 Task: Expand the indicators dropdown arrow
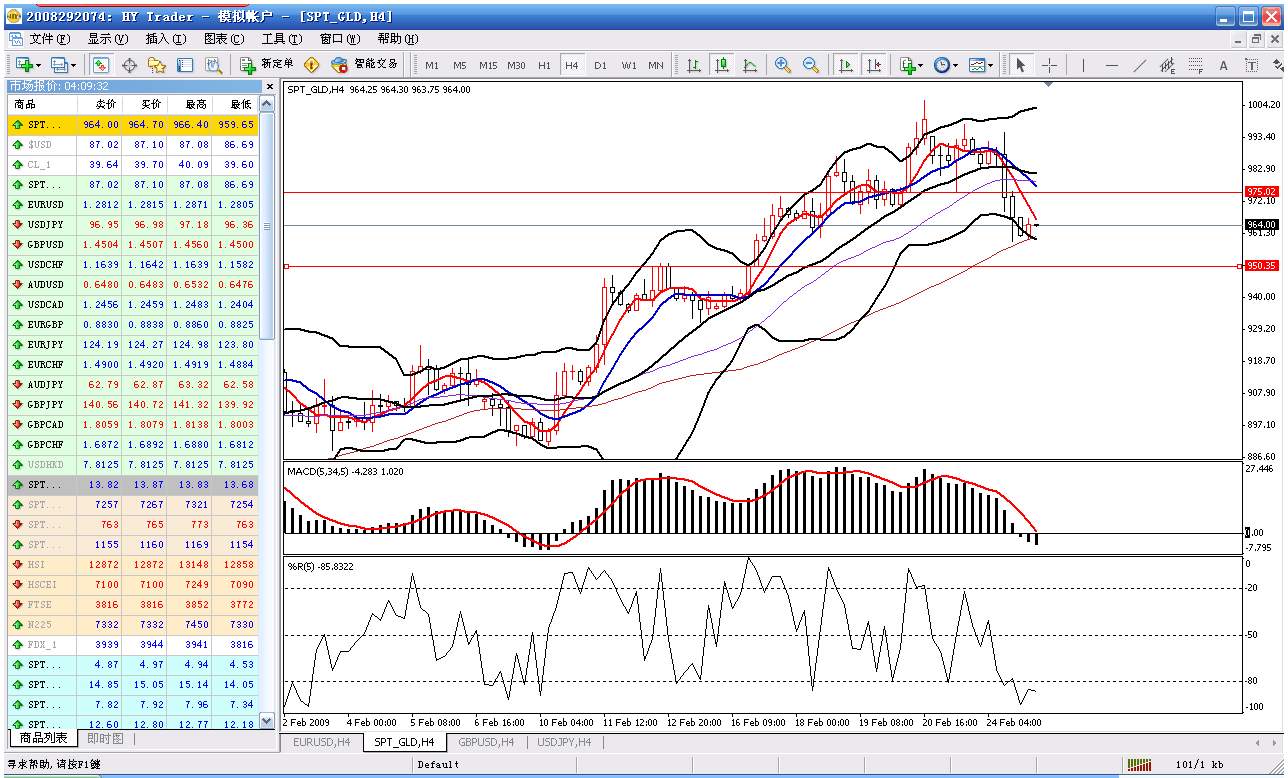[x=921, y=66]
